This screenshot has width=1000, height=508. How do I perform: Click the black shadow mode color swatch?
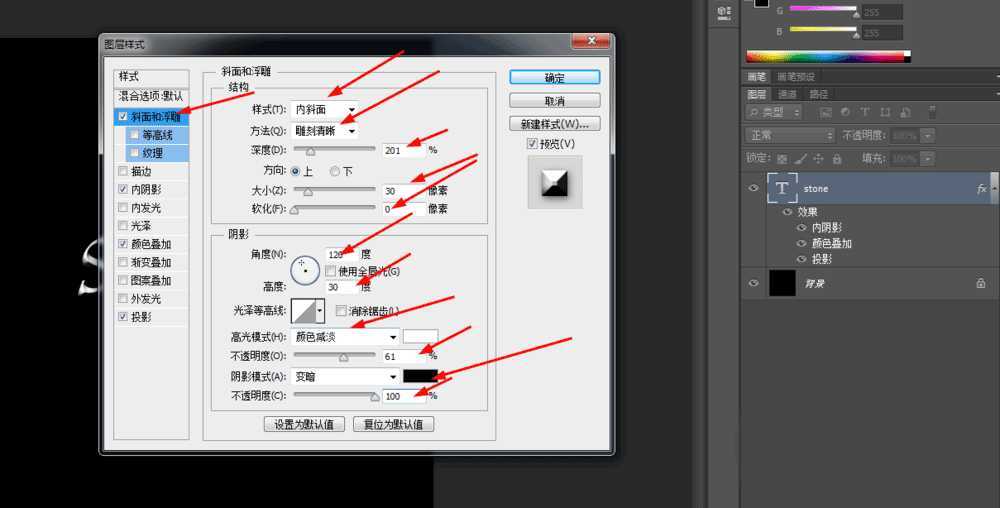pyautogui.click(x=420, y=377)
